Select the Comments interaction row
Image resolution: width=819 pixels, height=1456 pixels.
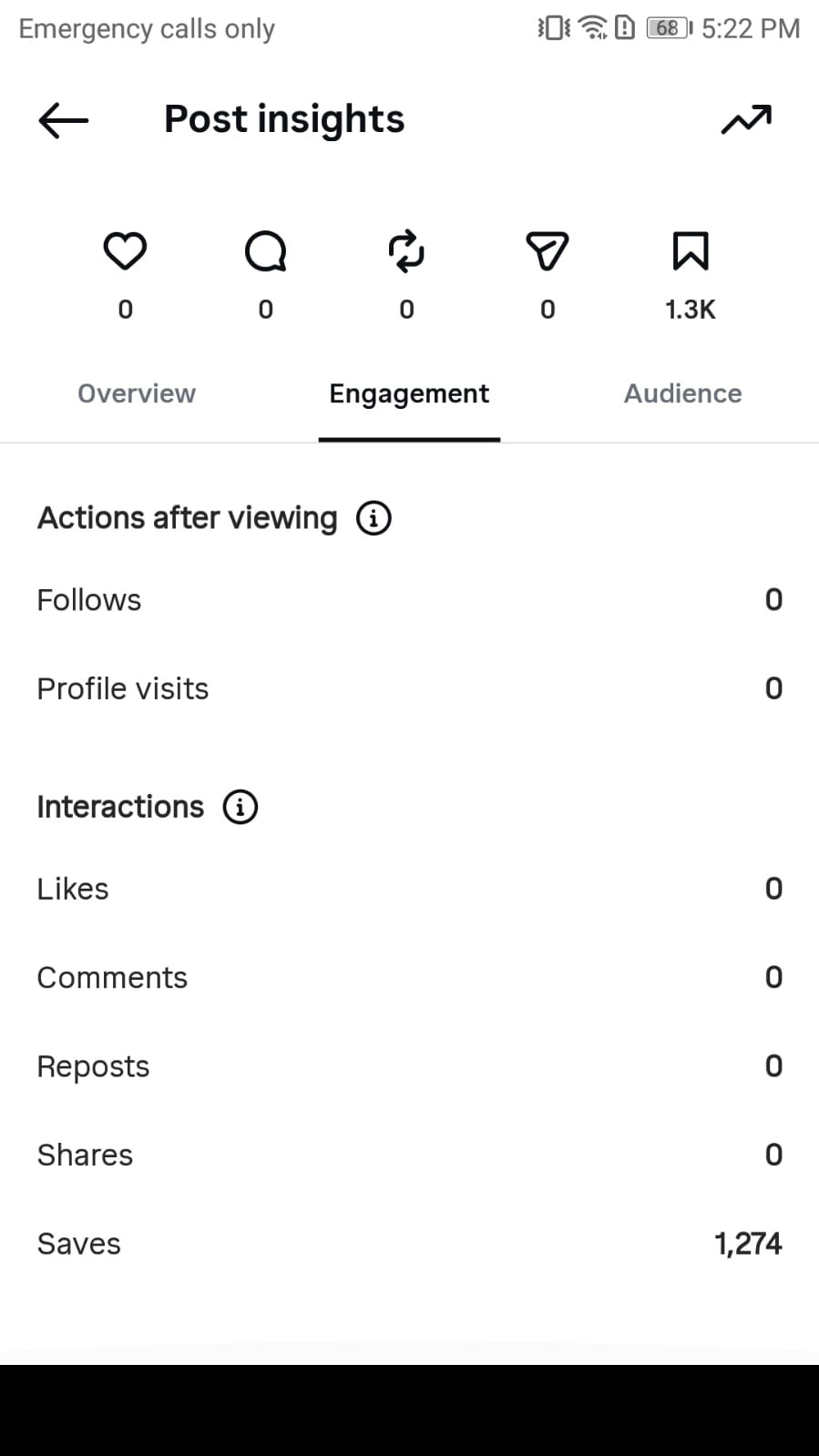point(409,978)
